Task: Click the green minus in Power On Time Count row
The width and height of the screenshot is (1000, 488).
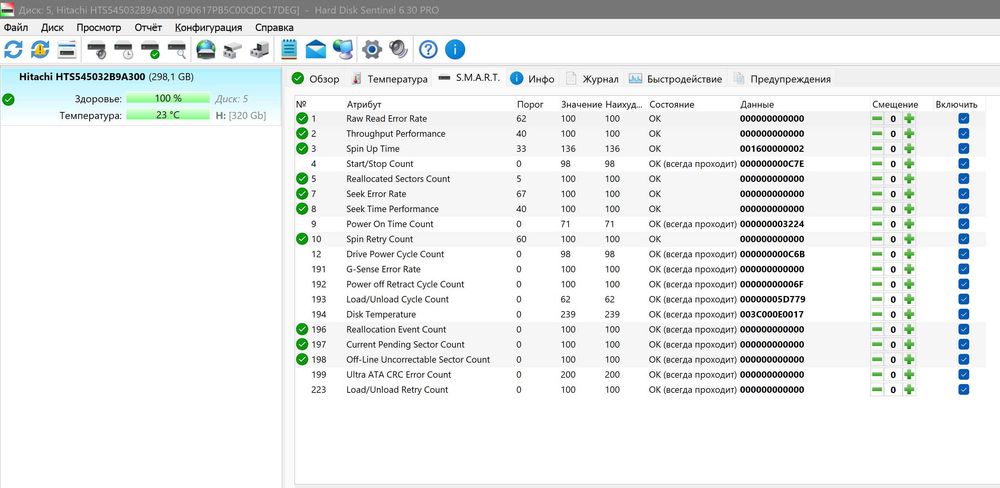Action: coord(878,224)
